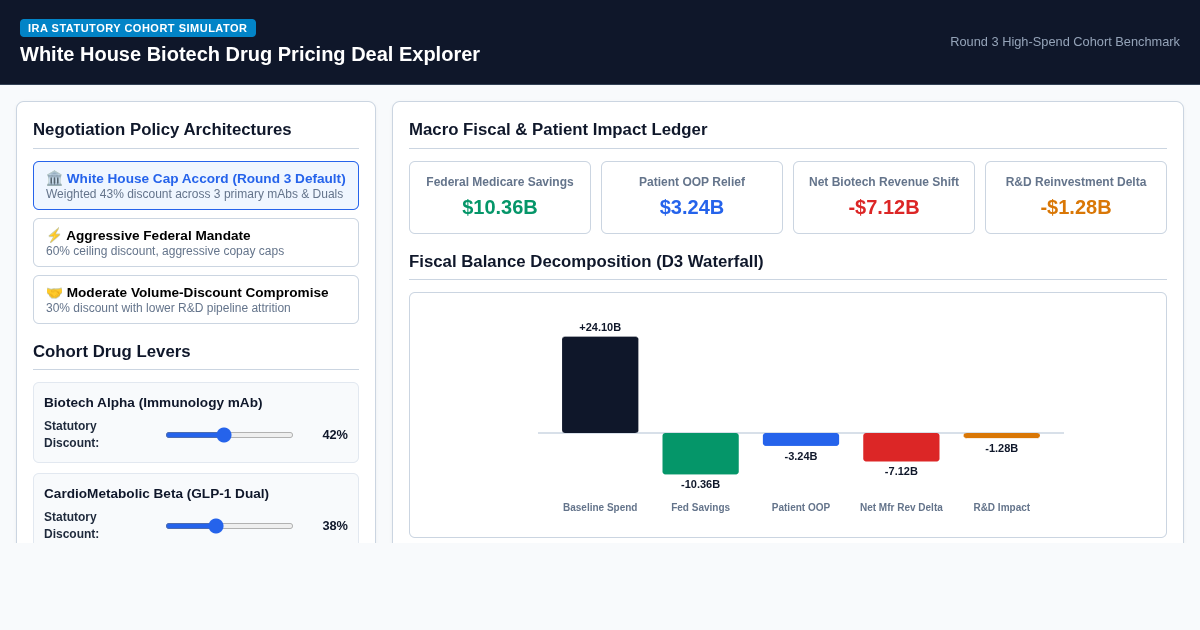Click the blue Patient OOP bar

(801, 440)
